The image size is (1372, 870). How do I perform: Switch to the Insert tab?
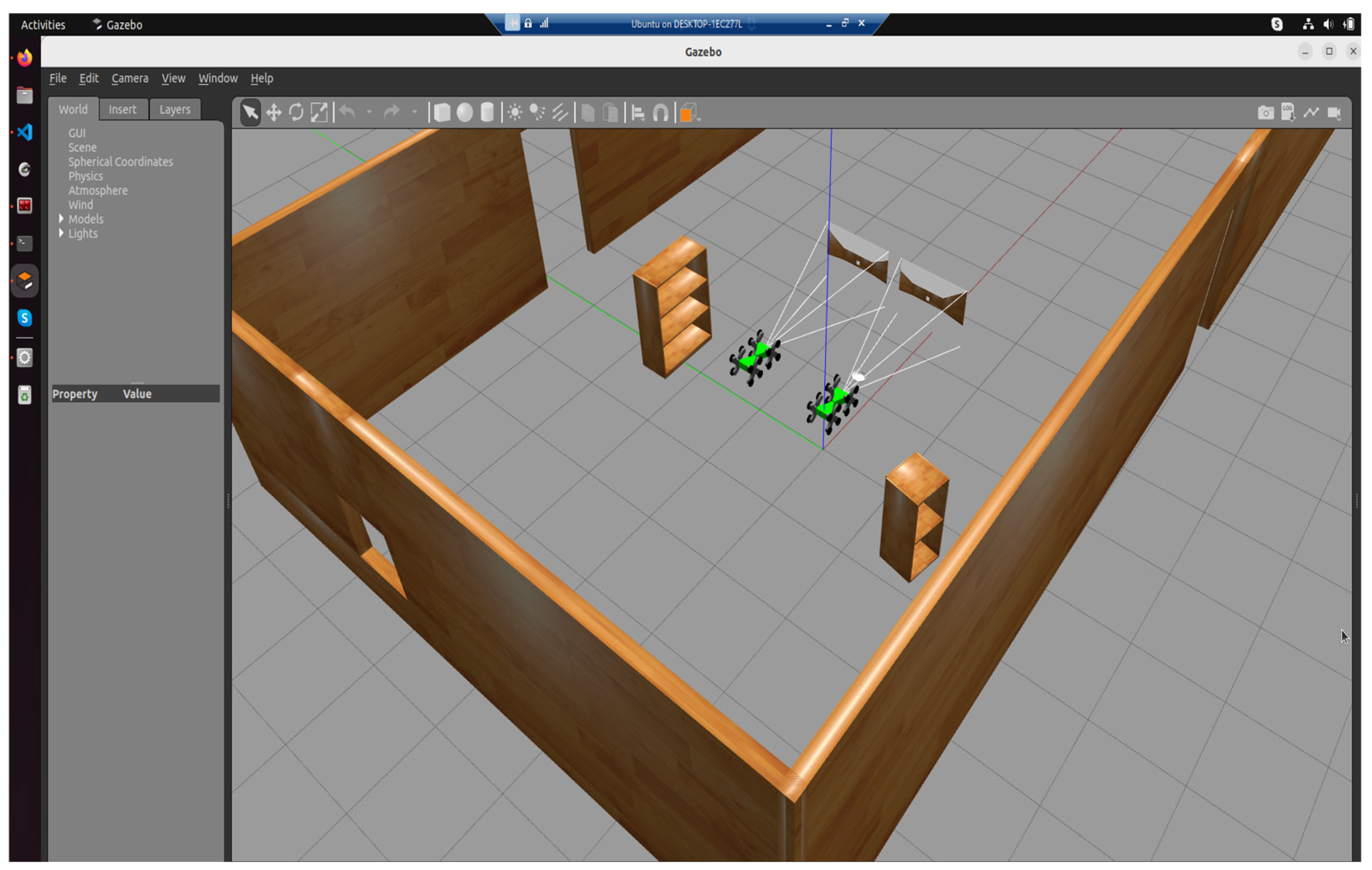[122, 109]
